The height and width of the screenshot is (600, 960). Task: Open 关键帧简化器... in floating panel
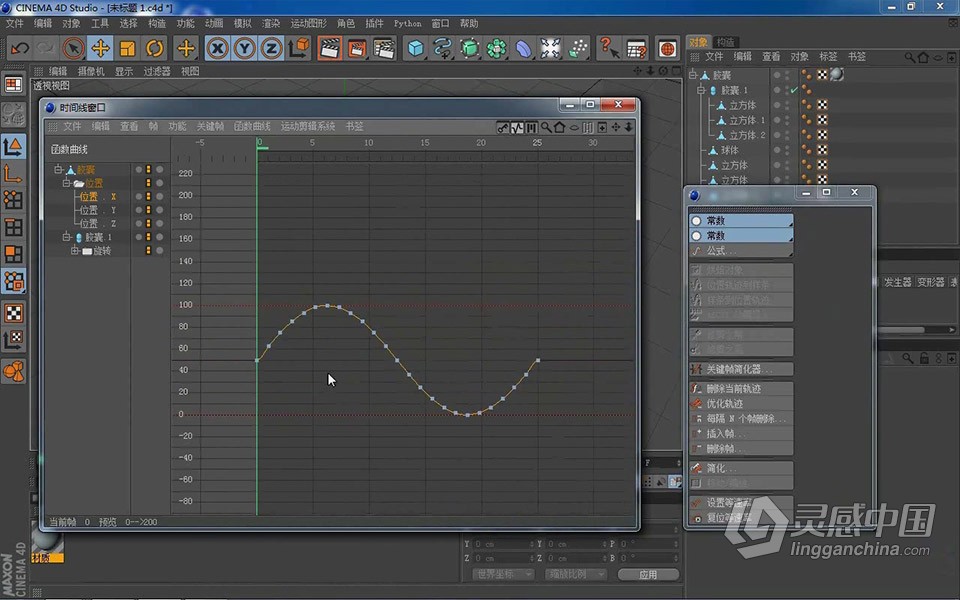(x=741, y=369)
